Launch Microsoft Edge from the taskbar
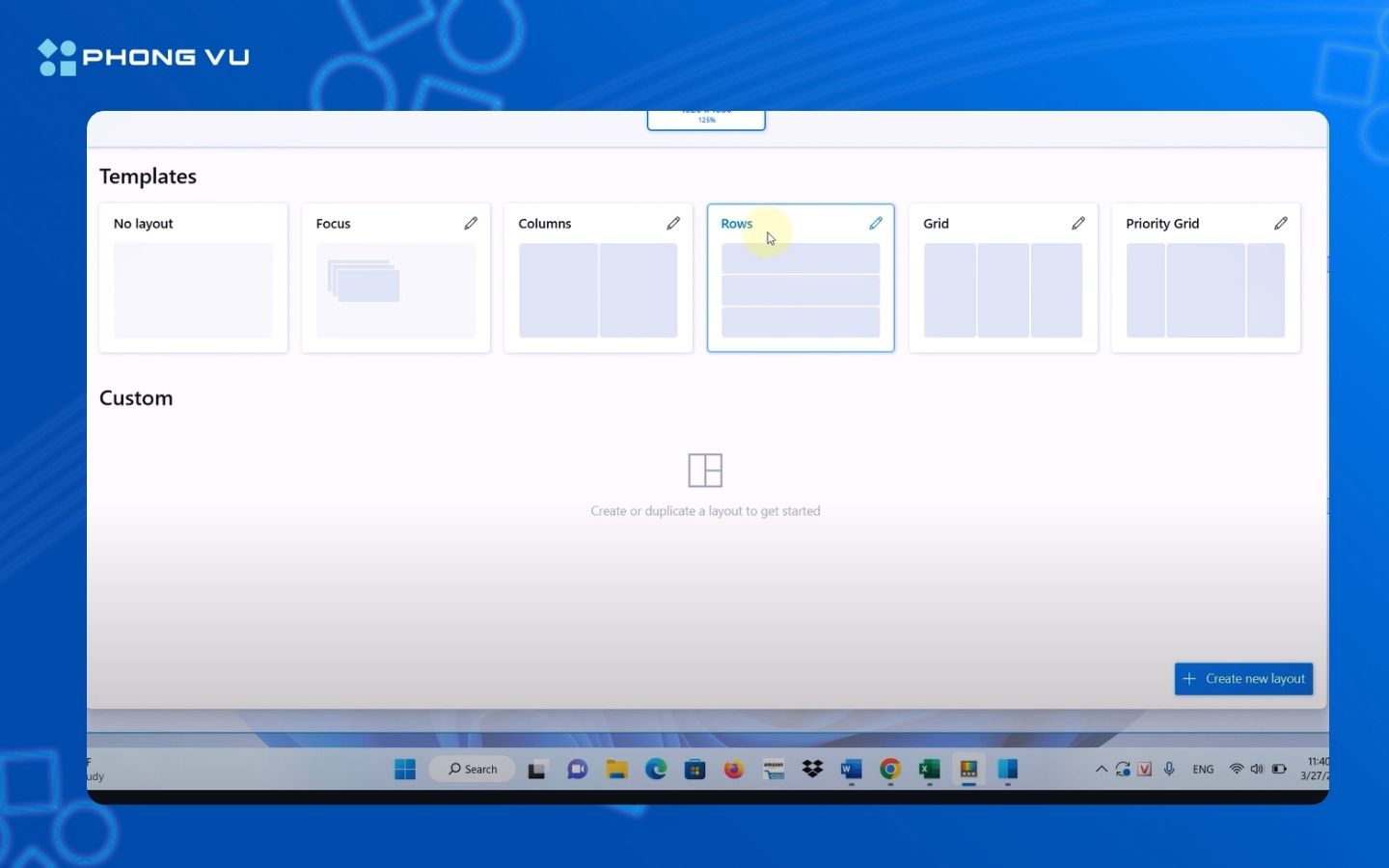Viewport: 1389px width, 868px height. click(x=656, y=769)
